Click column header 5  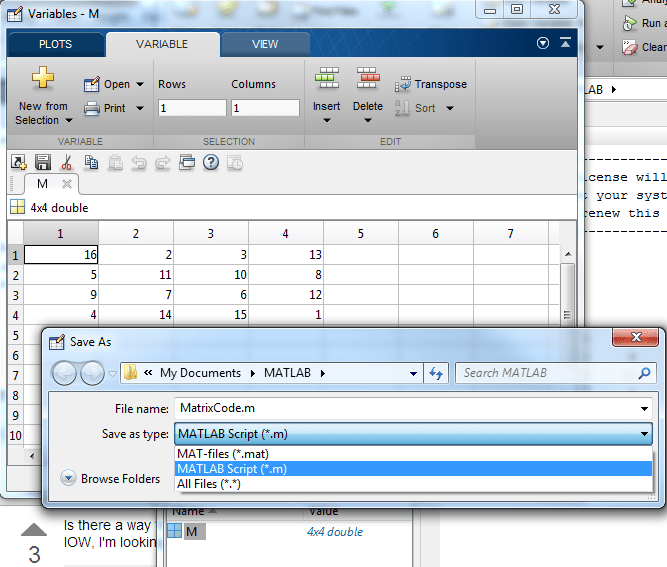click(361, 234)
